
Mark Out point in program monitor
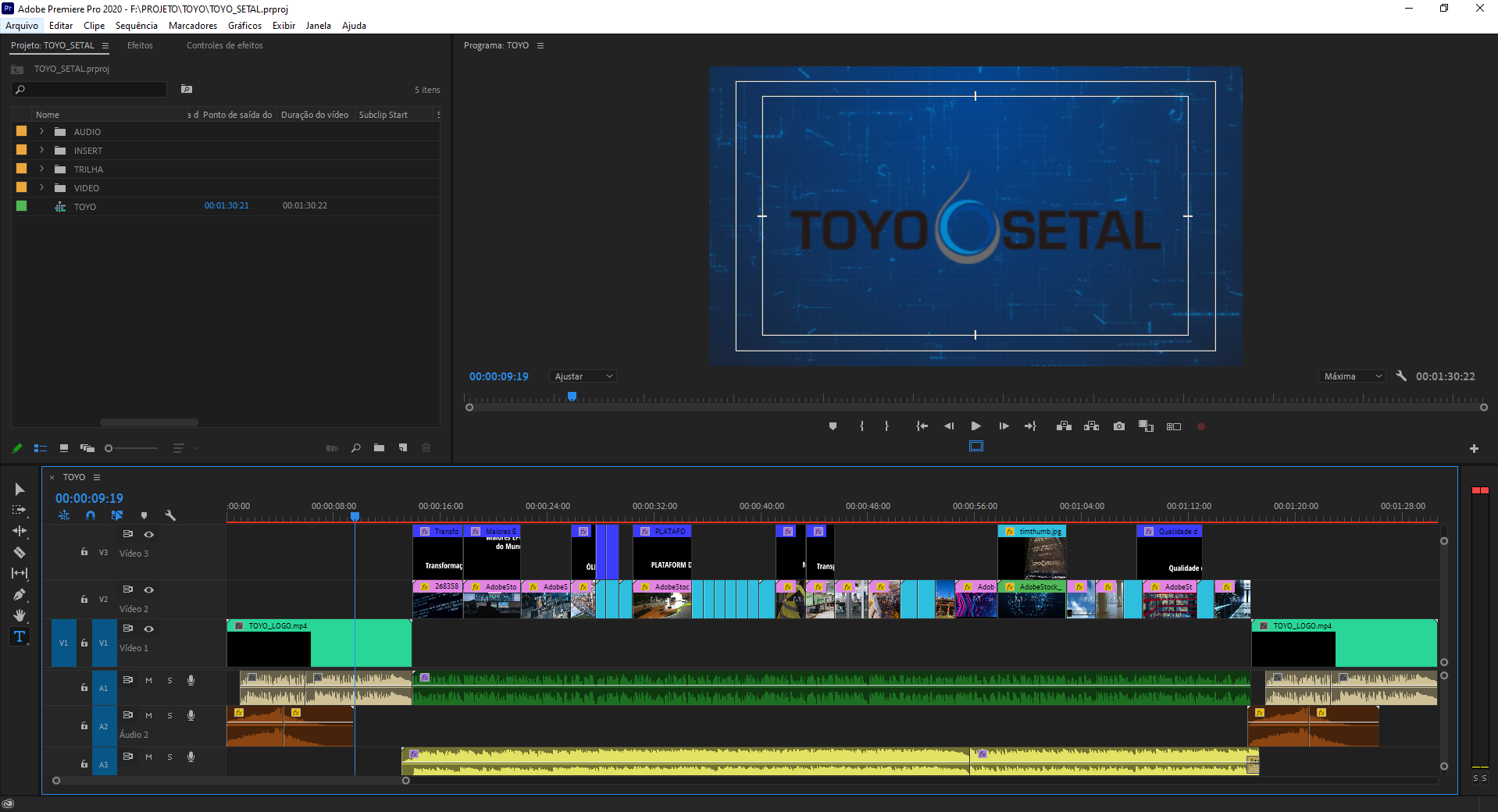pyautogui.click(x=886, y=426)
